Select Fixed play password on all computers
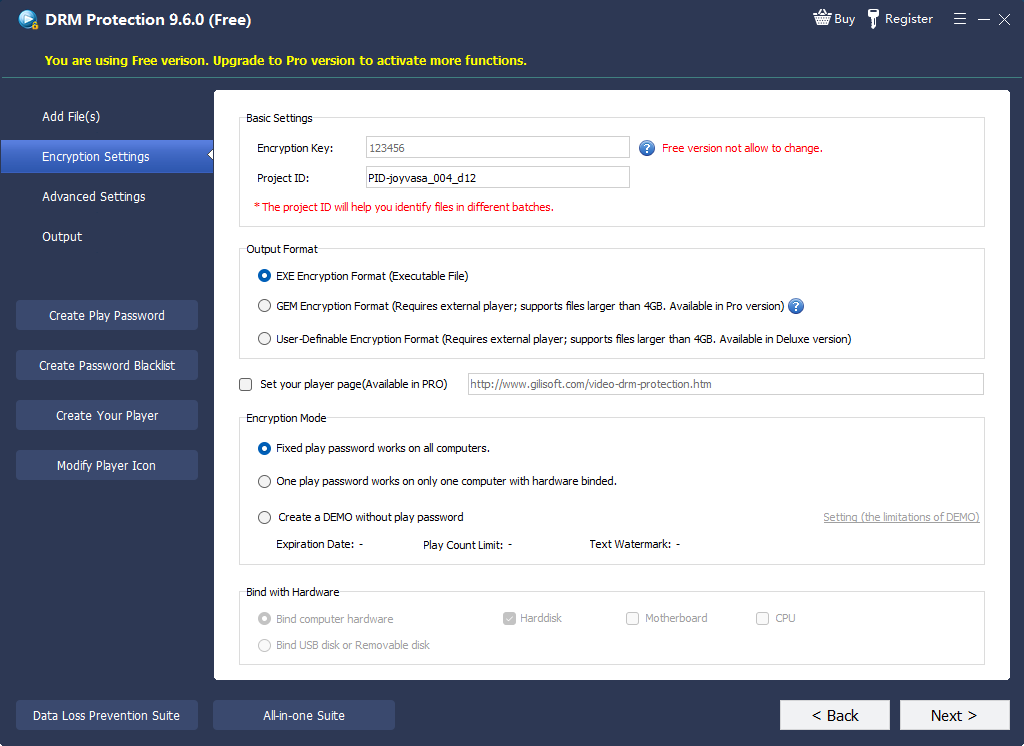Image resolution: width=1024 pixels, height=746 pixels. coord(264,448)
